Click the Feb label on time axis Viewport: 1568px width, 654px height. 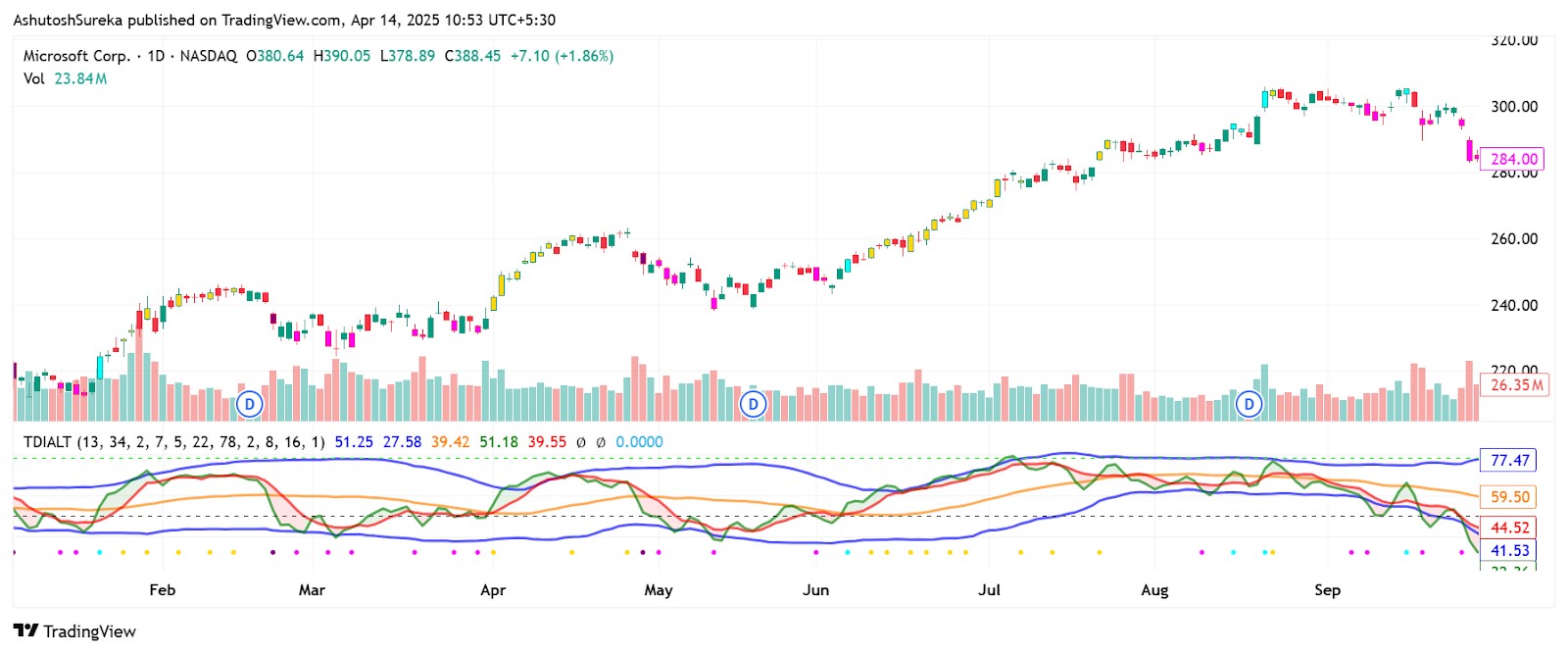(x=162, y=590)
